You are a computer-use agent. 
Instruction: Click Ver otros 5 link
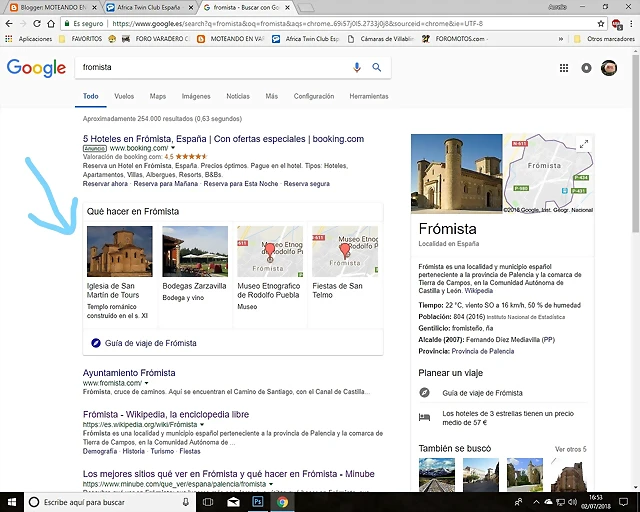pos(571,449)
